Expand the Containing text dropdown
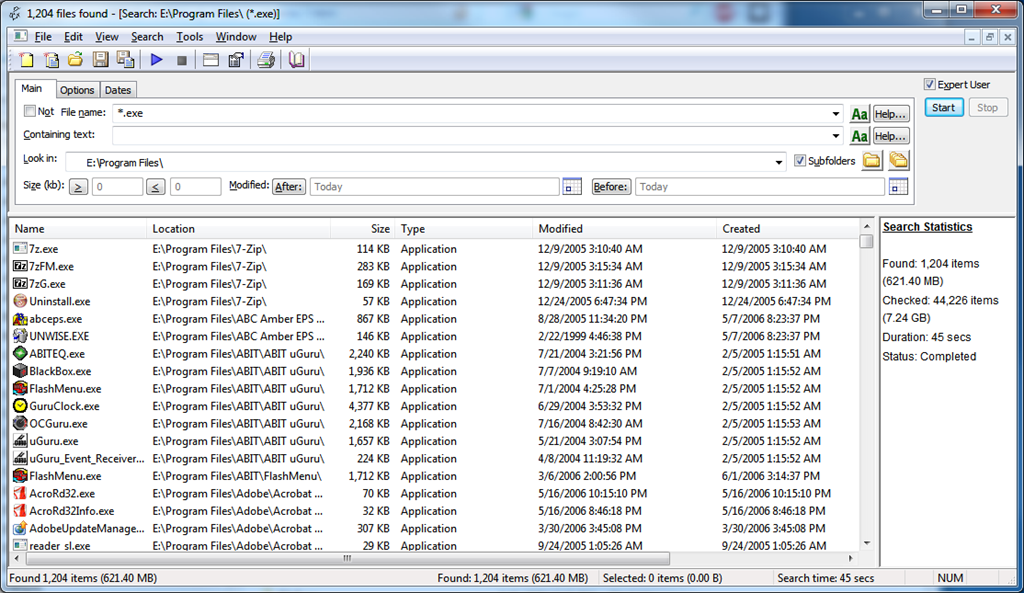 tap(835, 136)
